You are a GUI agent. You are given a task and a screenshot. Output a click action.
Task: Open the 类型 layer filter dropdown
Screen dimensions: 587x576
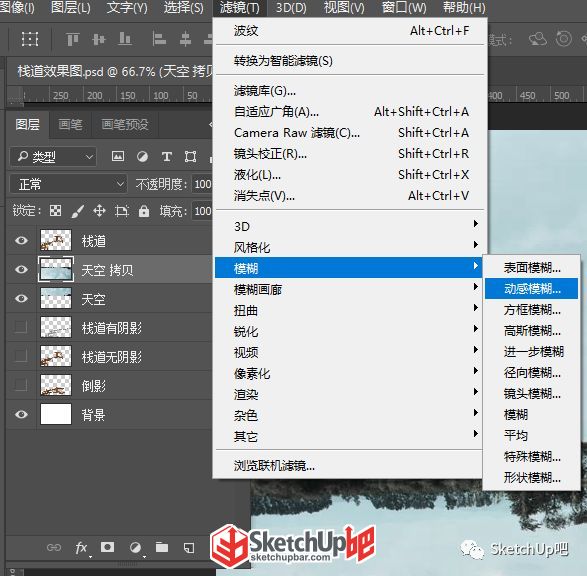coord(53,156)
